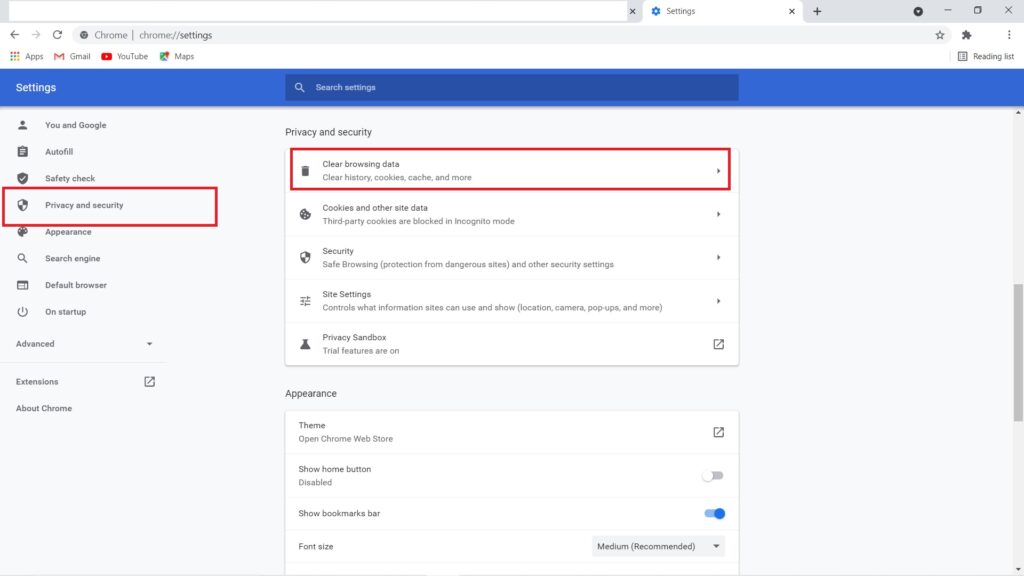Open the Font size dropdown
Screen dimensions: 1024x576
(x=658, y=546)
